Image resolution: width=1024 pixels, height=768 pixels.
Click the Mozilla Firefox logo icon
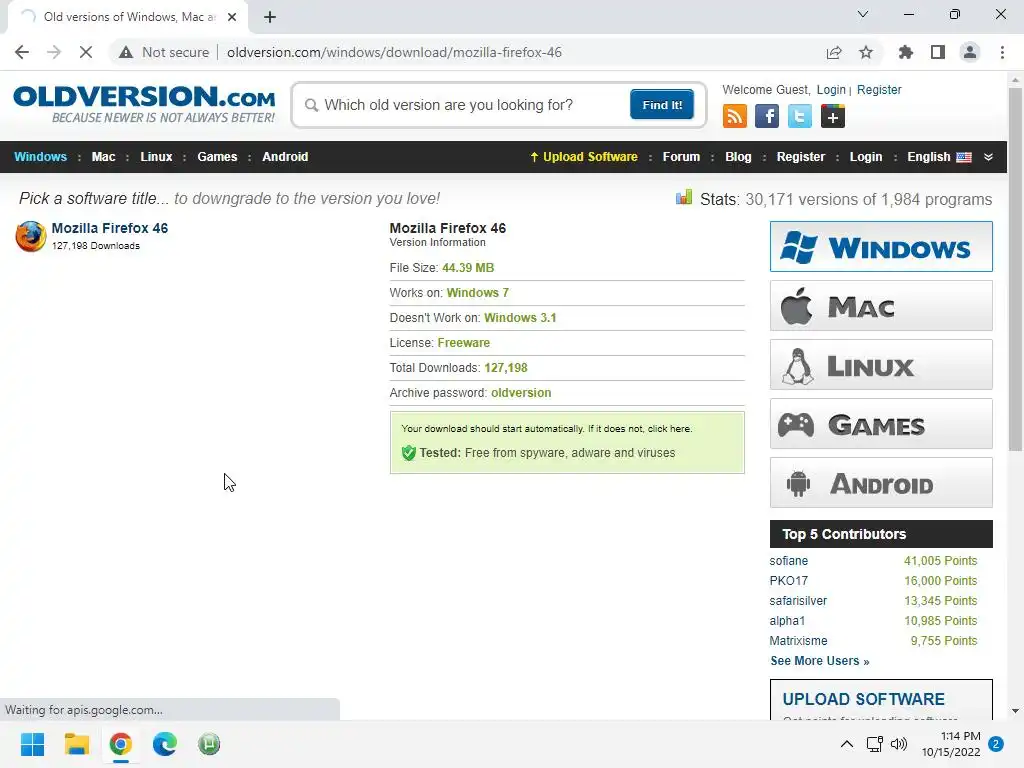(31, 236)
